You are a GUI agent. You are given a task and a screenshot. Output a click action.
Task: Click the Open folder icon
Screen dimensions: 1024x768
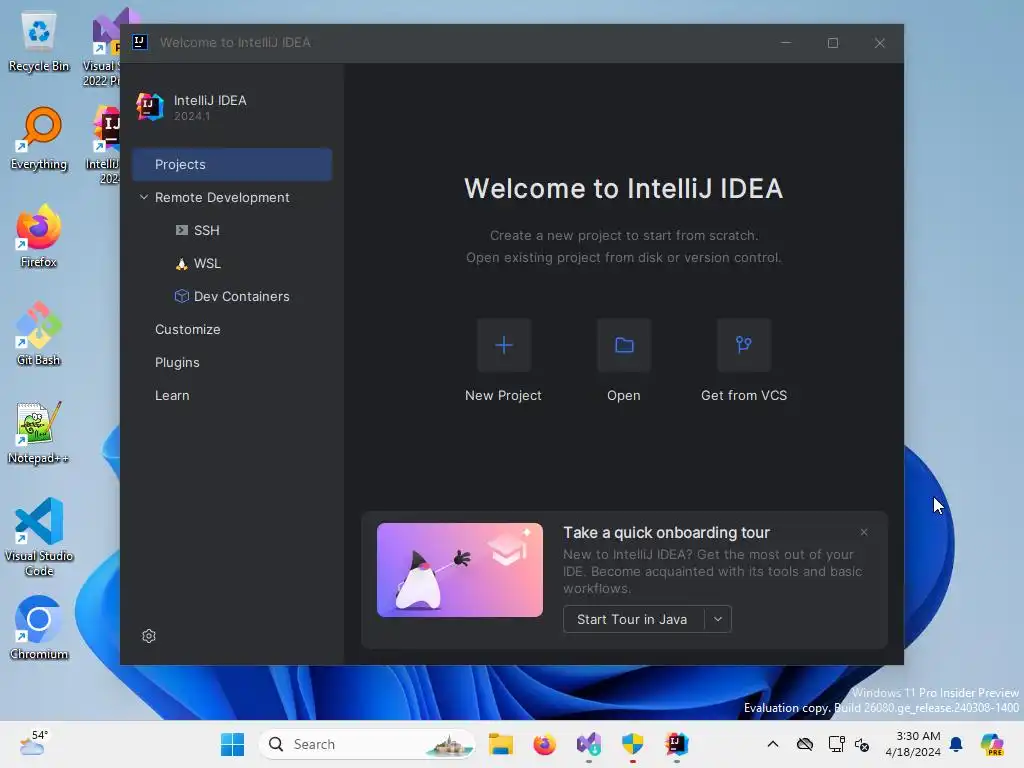click(624, 345)
